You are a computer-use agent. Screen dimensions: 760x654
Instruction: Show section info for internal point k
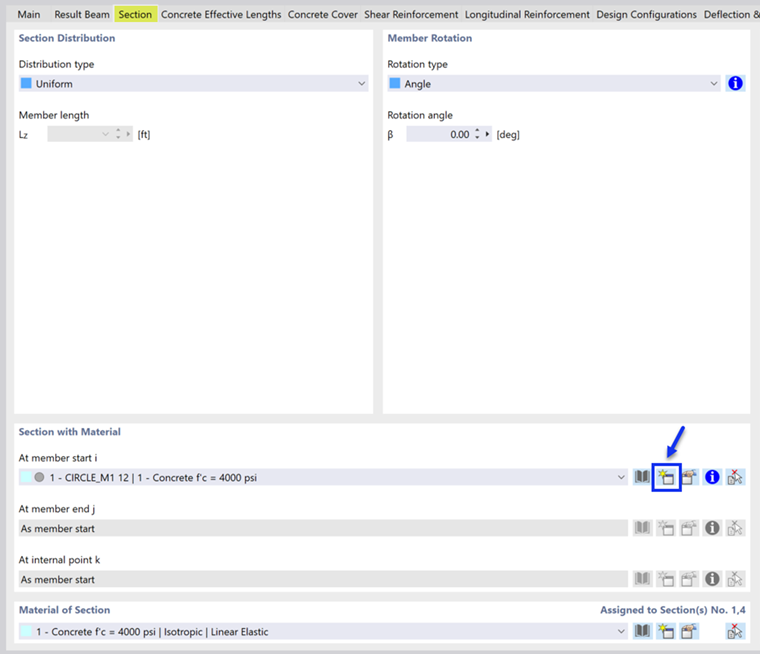pyautogui.click(x=712, y=579)
